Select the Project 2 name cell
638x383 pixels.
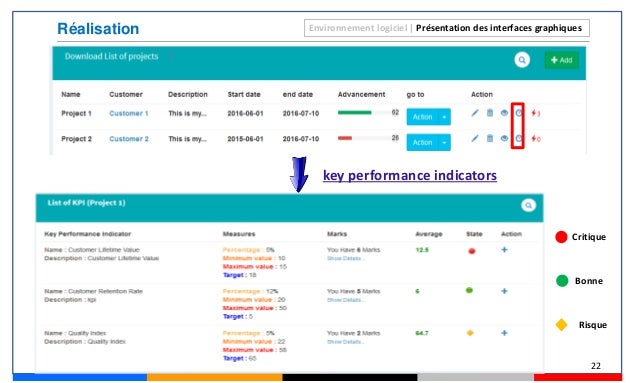tap(76, 139)
